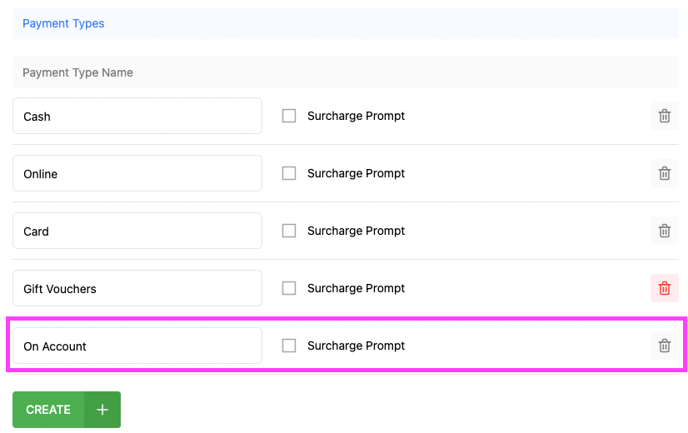Open the Payment Types heading
This screenshot has width=688, height=433.
63,23
